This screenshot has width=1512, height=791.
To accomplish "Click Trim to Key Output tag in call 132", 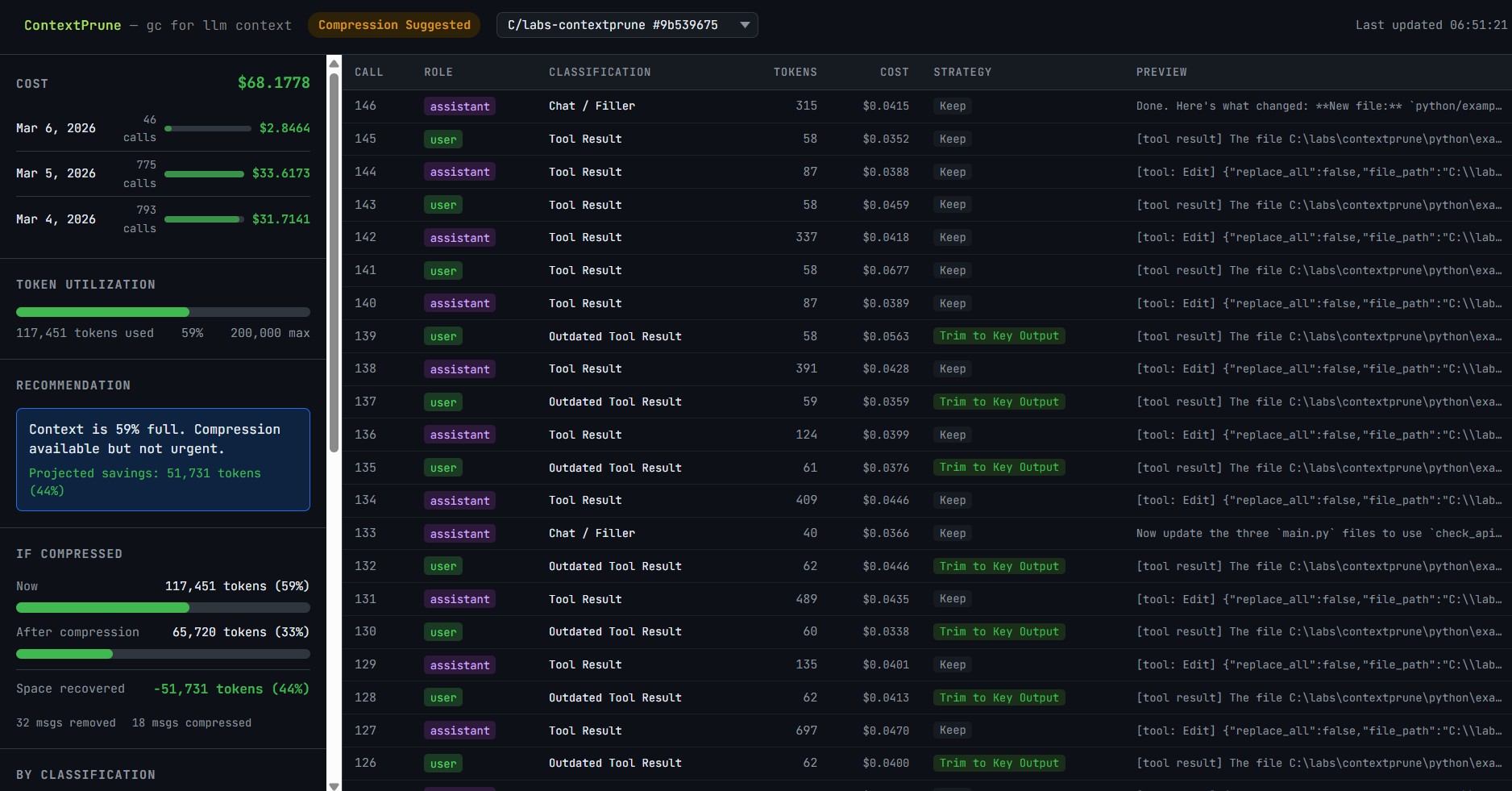I will coord(999,566).
